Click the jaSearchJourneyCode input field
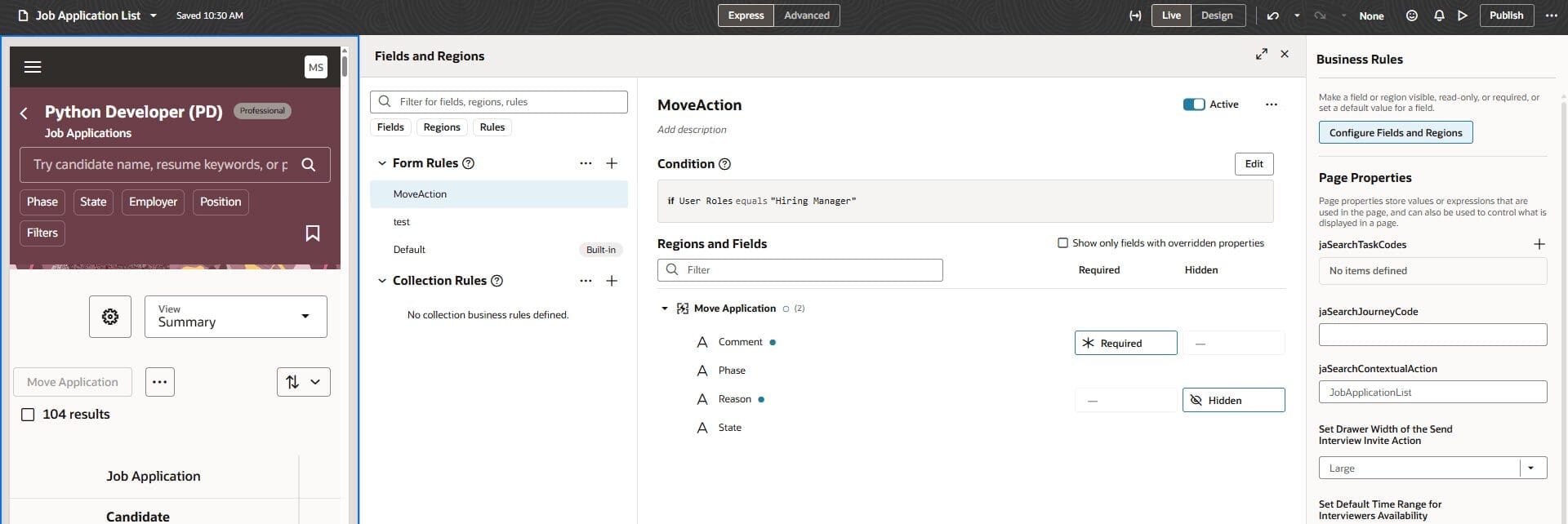Image resolution: width=1568 pixels, height=524 pixels. pyautogui.click(x=1432, y=335)
